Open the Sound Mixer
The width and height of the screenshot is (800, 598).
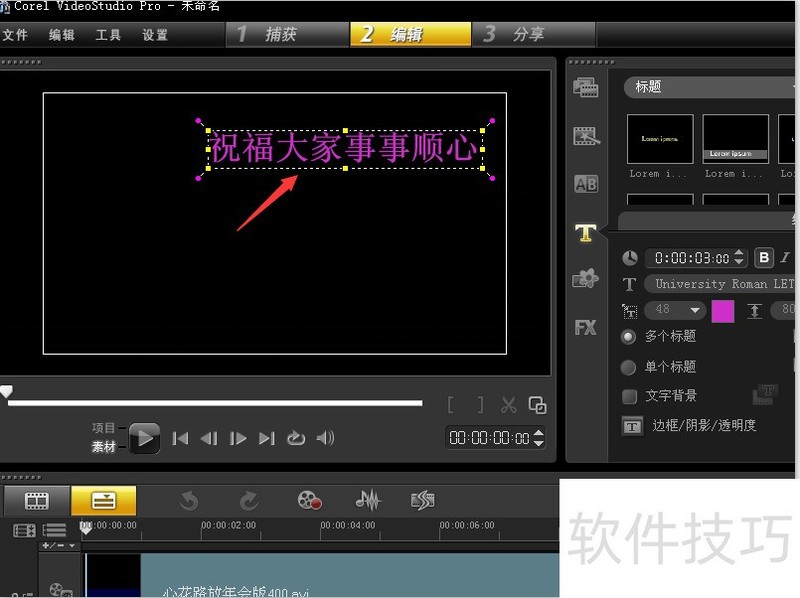[x=368, y=501]
